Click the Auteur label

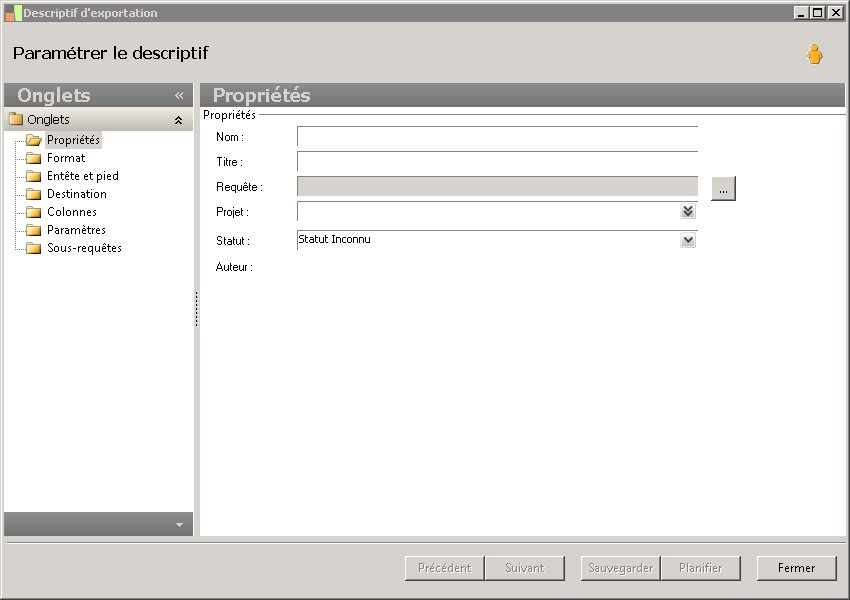tap(234, 267)
